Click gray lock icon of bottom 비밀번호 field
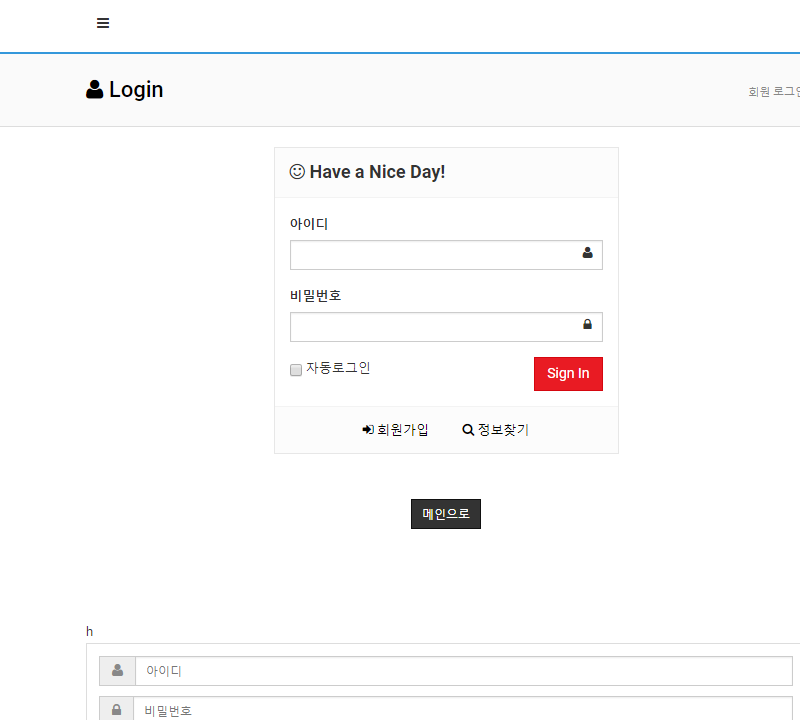 [x=117, y=709]
